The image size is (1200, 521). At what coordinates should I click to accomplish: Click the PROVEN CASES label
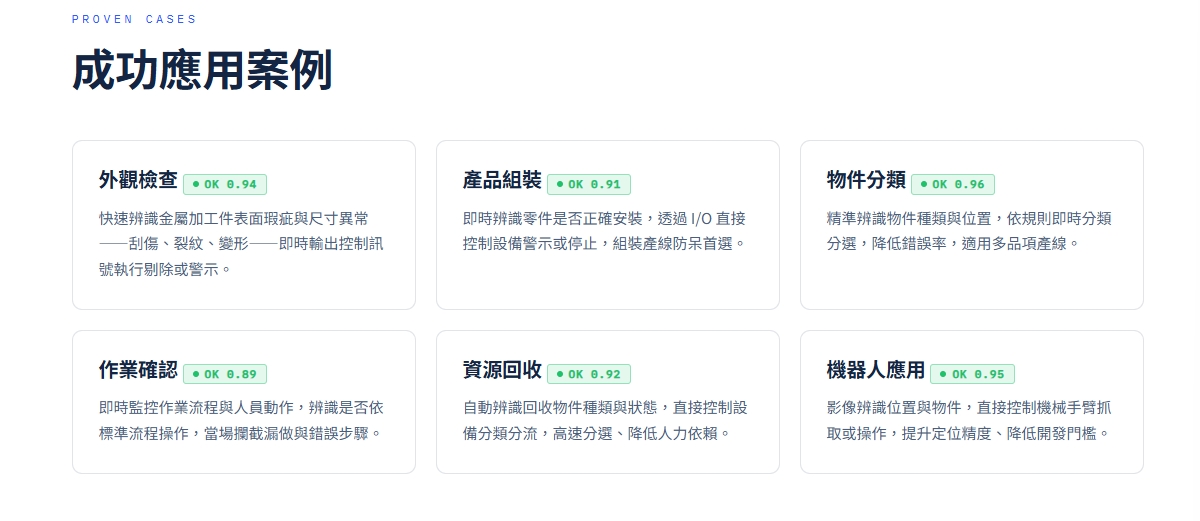134,19
